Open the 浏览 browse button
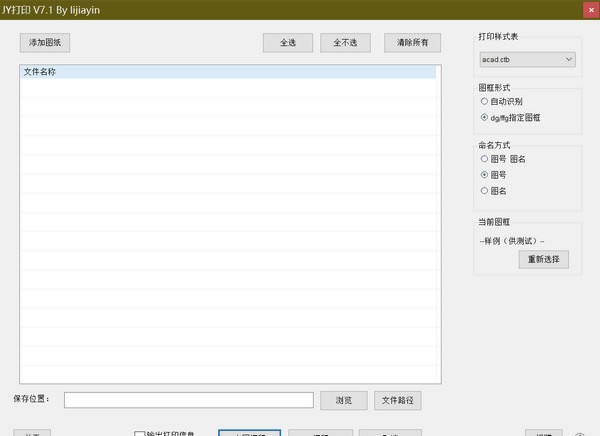The width and height of the screenshot is (600, 436). tap(344, 400)
